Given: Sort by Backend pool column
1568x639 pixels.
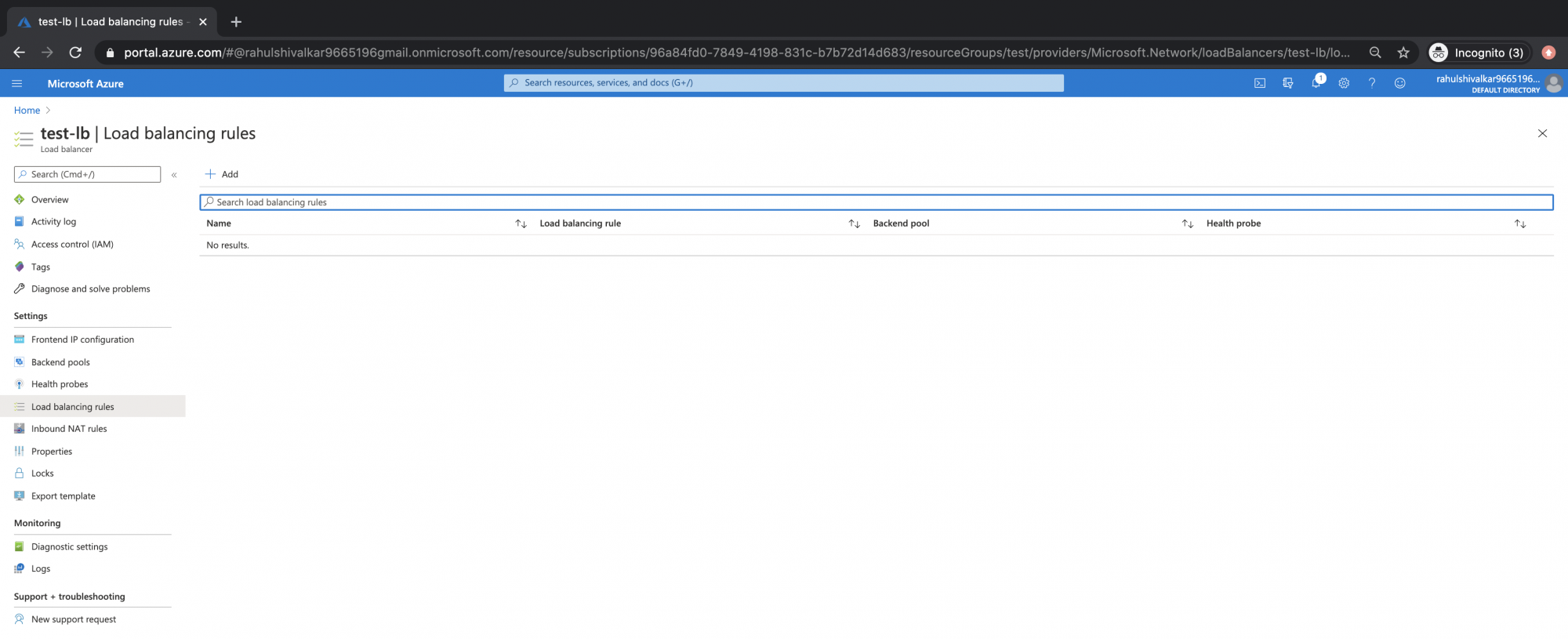Looking at the screenshot, I should click(x=1187, y=224).
